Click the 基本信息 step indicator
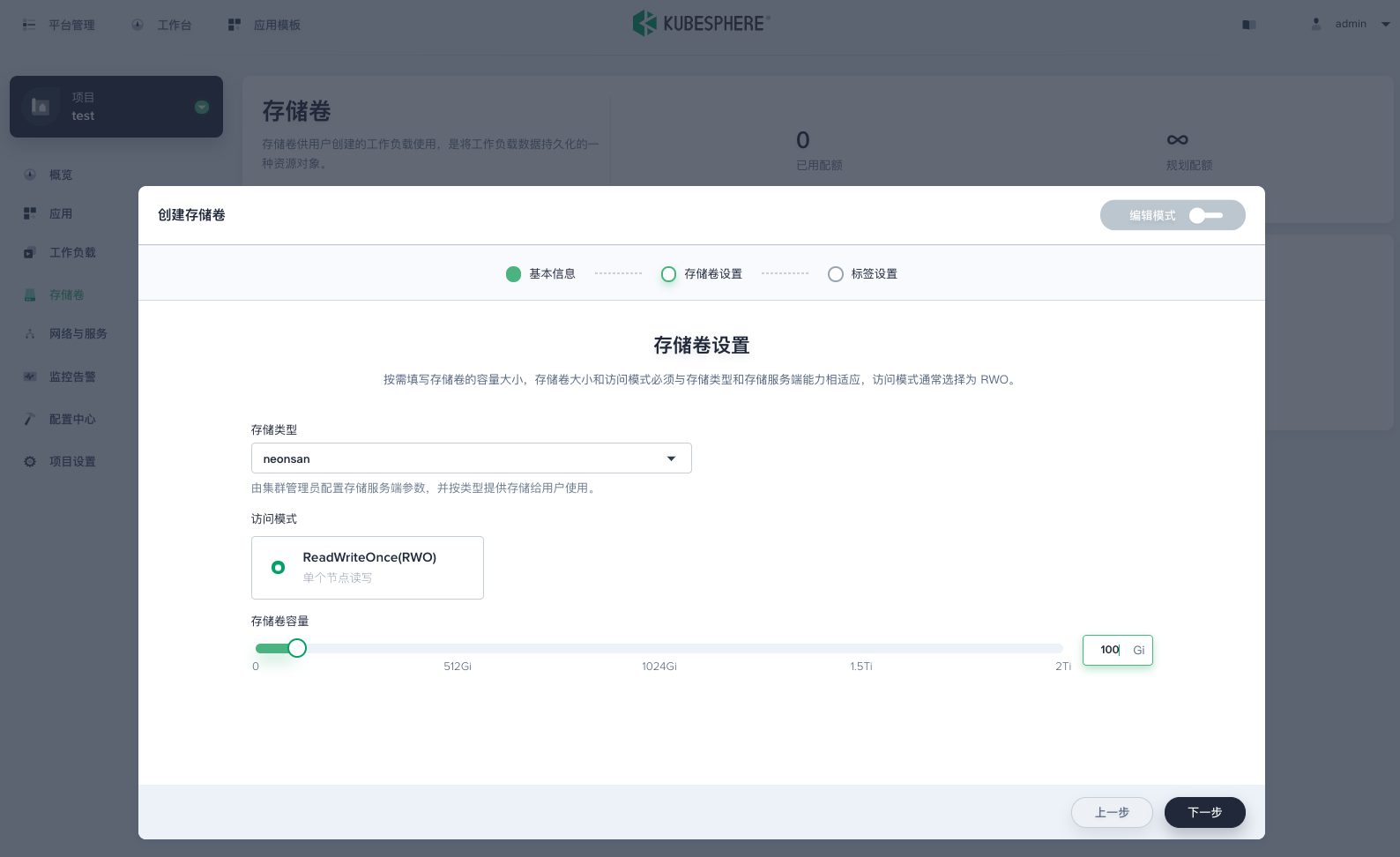Viewport: 1400px width, 857px height. 540,274
